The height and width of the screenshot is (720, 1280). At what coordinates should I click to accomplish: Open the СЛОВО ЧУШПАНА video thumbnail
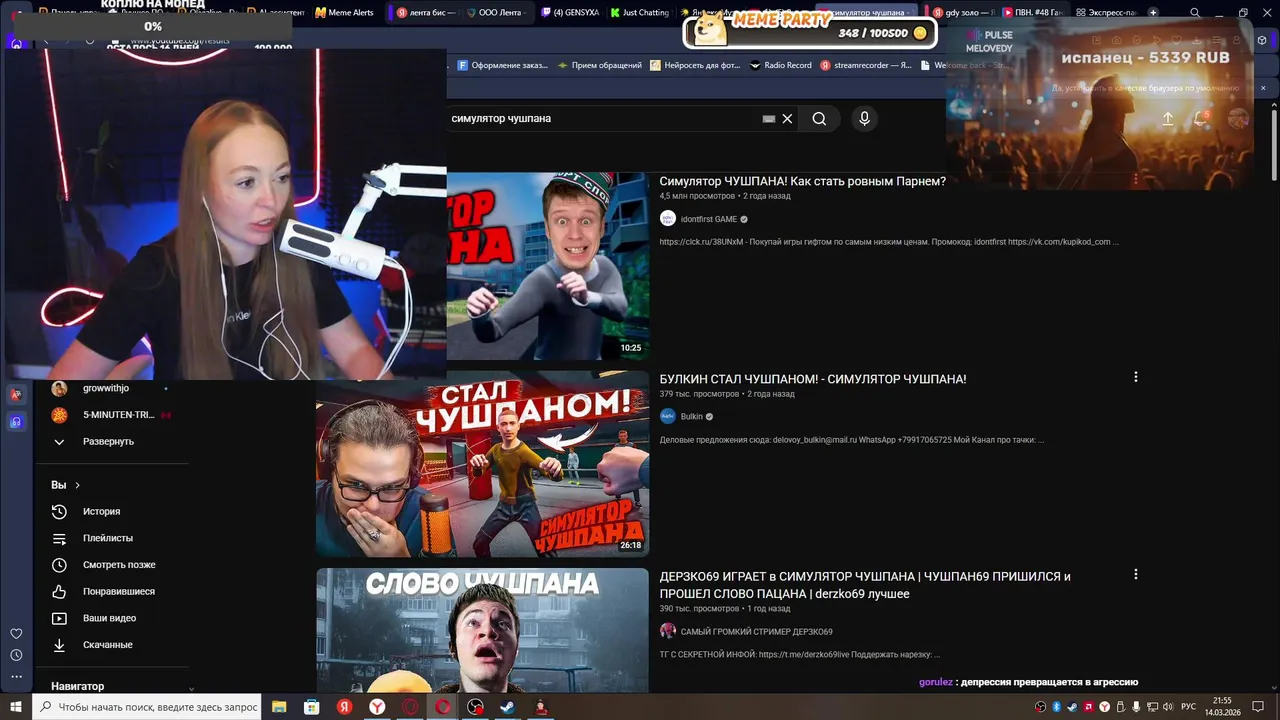482,630
